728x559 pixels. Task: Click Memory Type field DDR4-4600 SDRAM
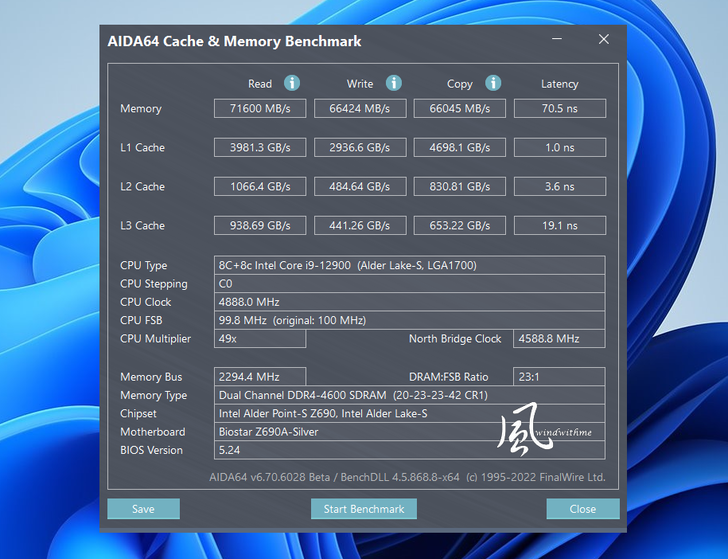click(x=410, y=395)
